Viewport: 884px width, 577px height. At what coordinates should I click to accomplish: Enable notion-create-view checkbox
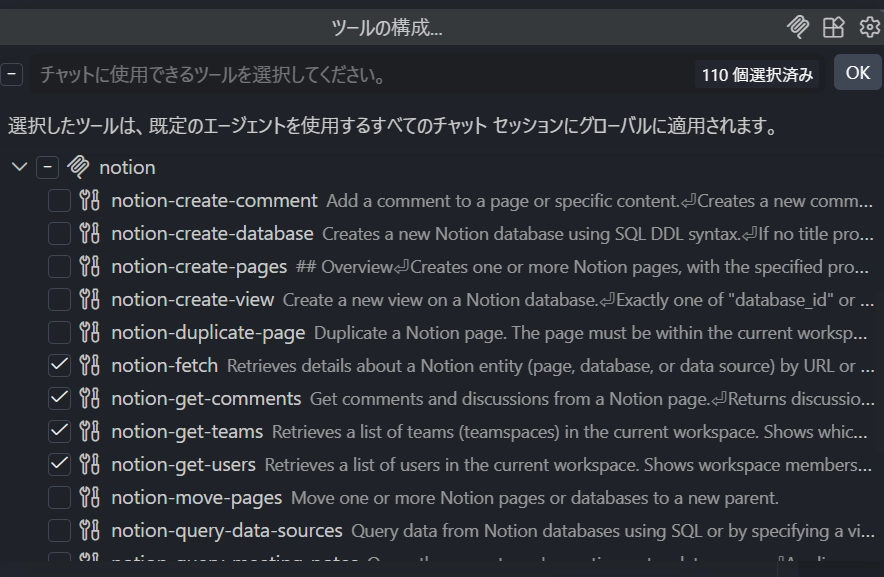59,299
